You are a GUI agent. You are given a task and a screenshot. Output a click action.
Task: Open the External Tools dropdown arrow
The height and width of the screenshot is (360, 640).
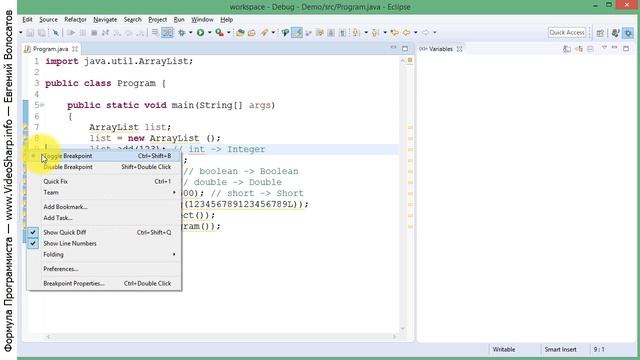pyautogui.click(x=229, y=33)
